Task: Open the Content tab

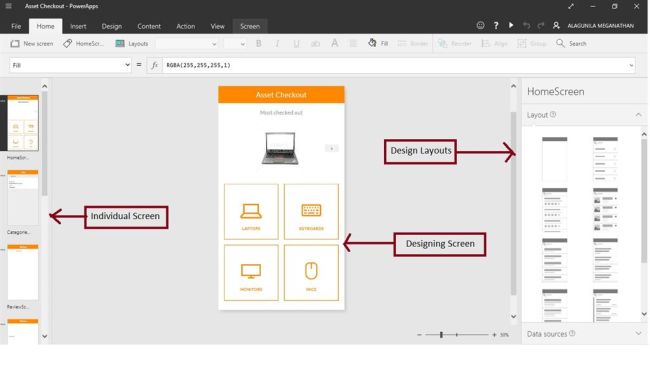Action: coord(149,26)
